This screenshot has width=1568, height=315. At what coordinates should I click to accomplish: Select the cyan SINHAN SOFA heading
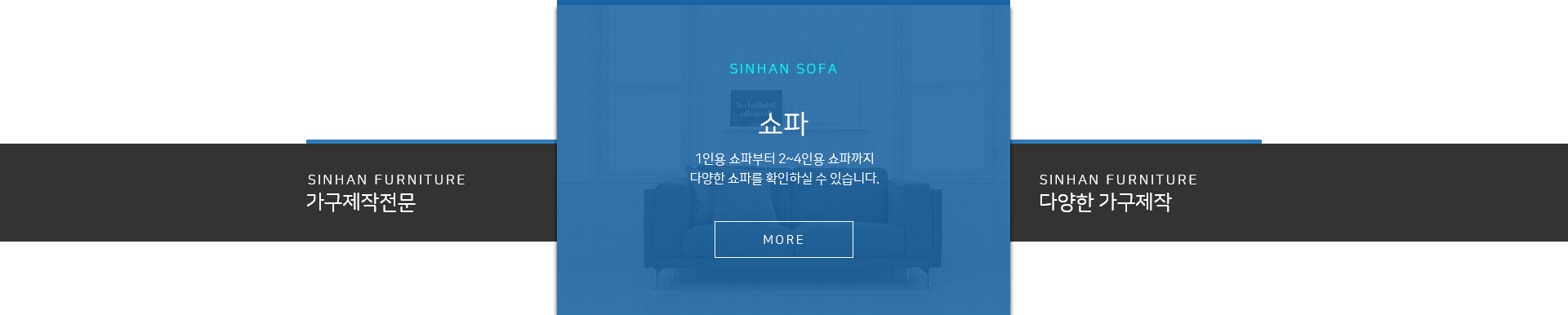coord(783,69)
